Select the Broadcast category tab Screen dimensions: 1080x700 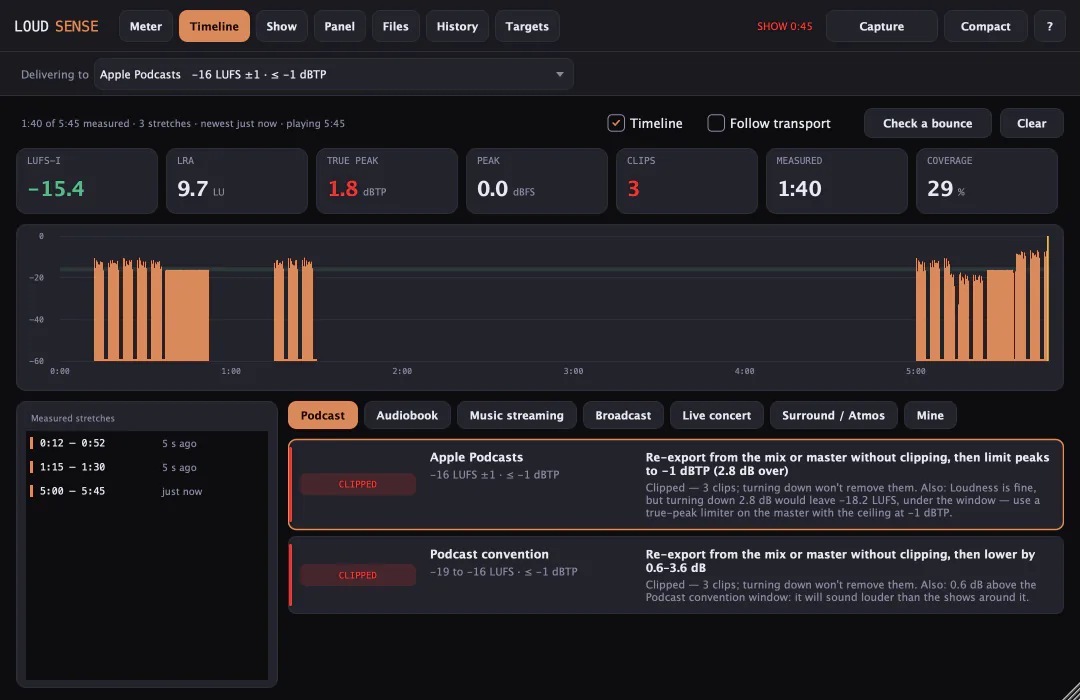(x=623, y=415)
